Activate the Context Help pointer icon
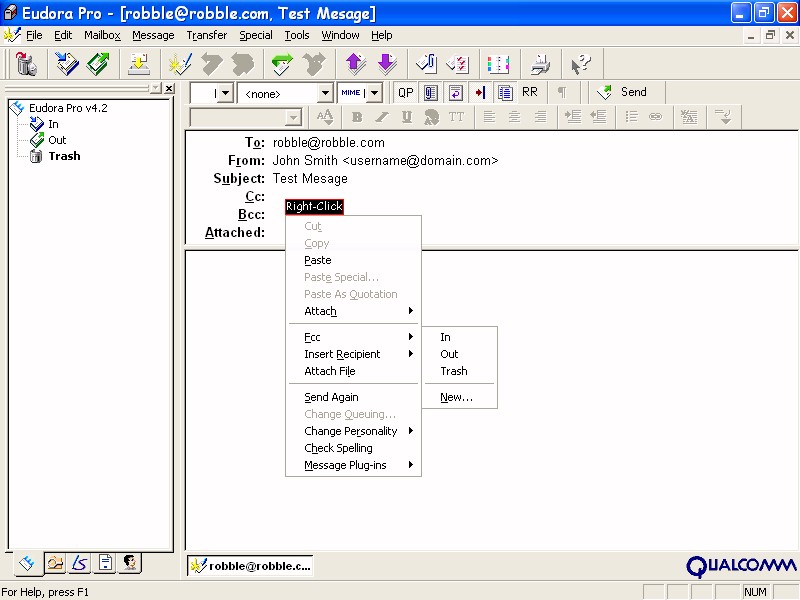Image resolution: width=800 pixels, height=600 pixels. point(581,64)
